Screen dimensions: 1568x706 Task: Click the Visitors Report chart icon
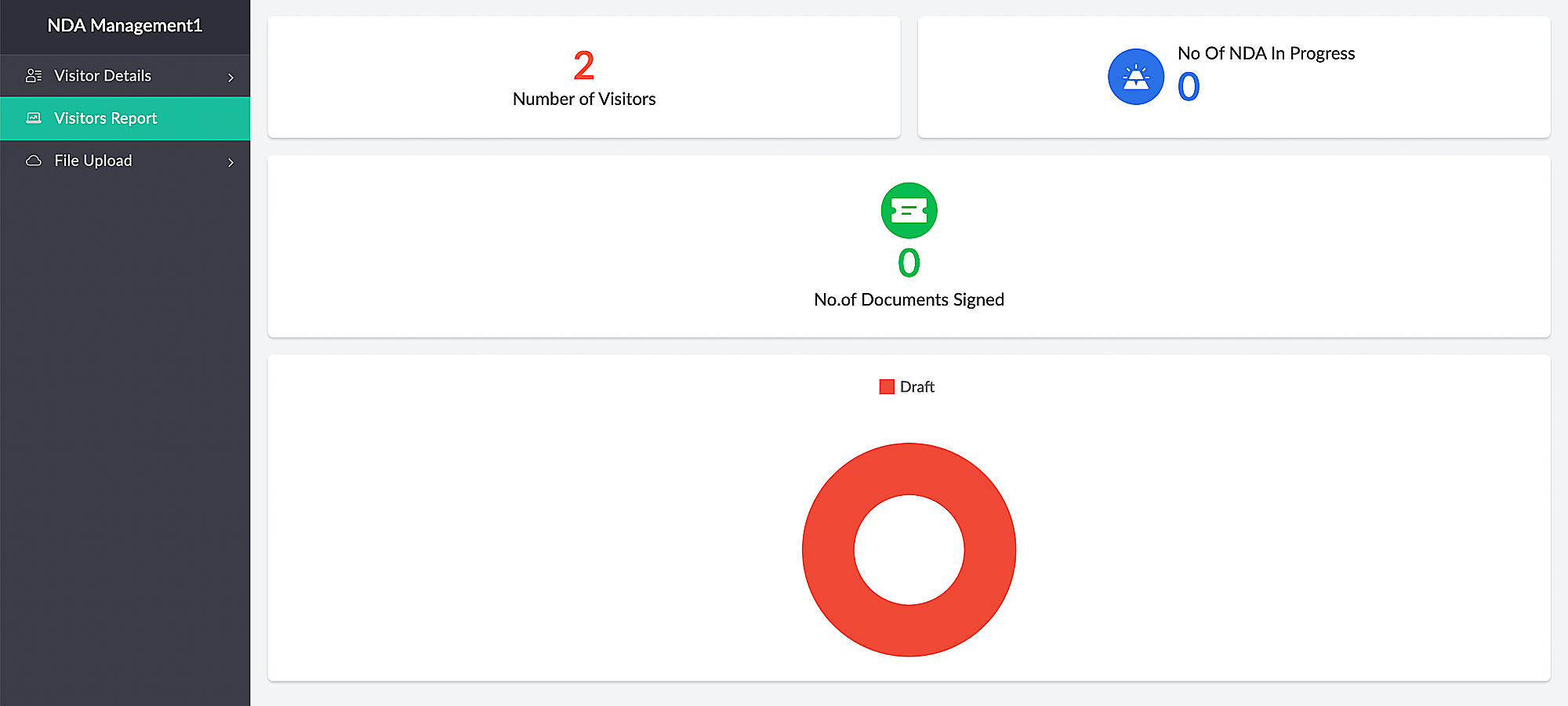(x=34, y=118)
